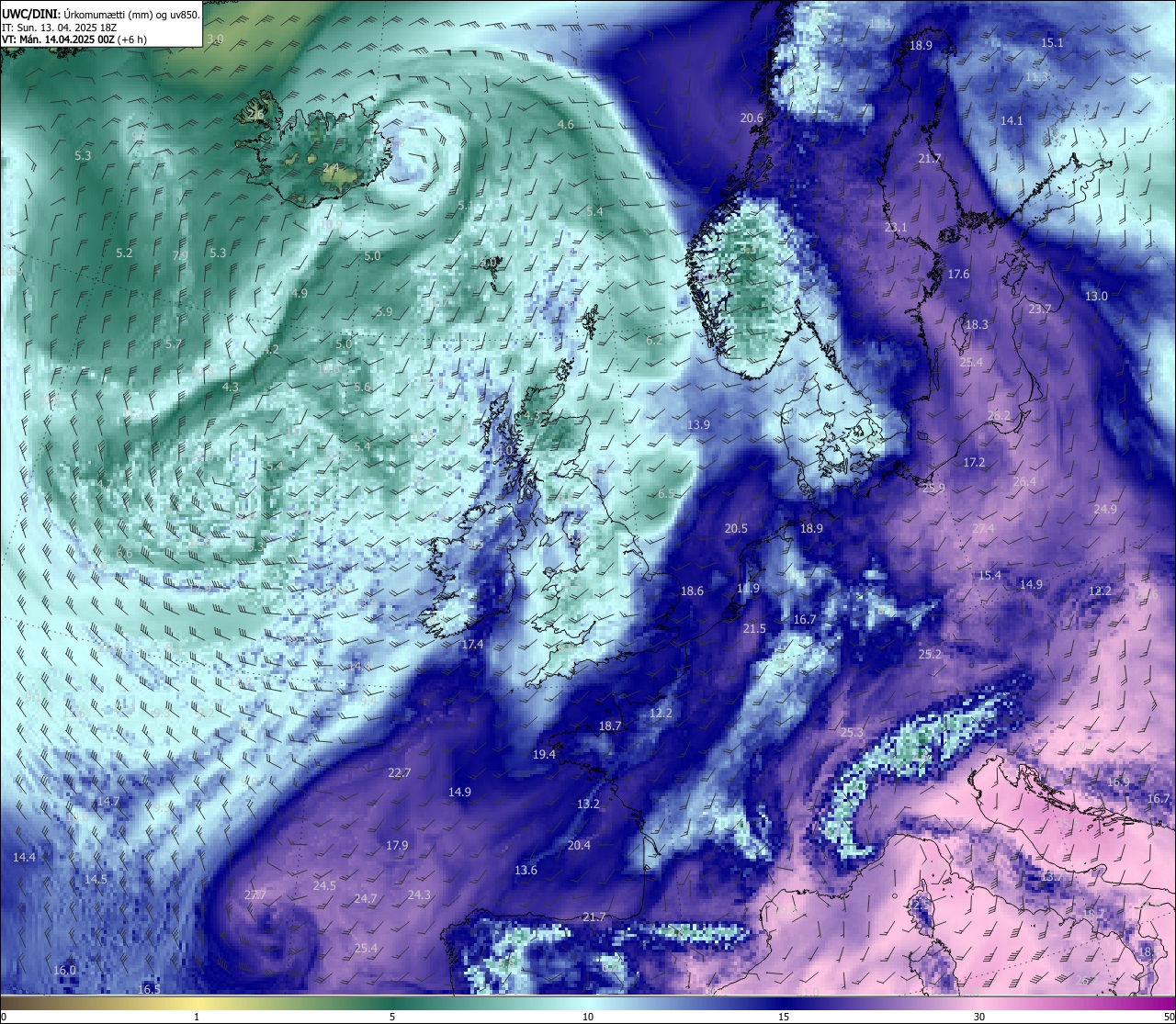Click the value 21.5 over the Netherlands
The image size is (1176, 1024).
(x=754, y=629)
